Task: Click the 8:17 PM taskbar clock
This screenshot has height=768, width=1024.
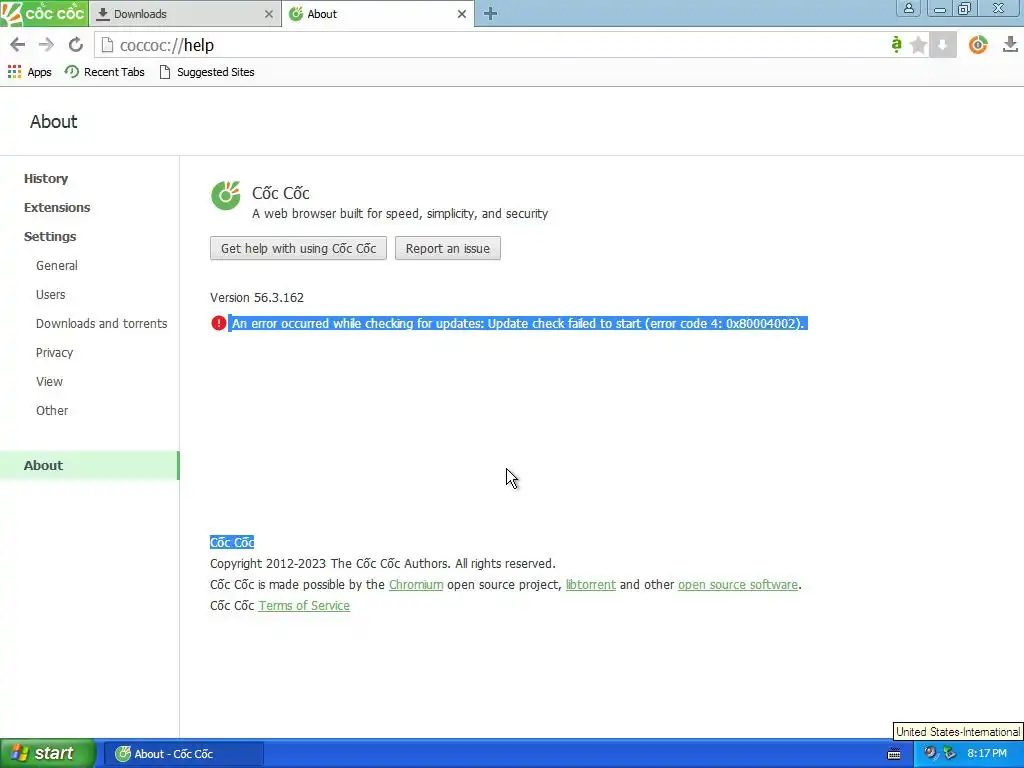Action: (987, 754)
